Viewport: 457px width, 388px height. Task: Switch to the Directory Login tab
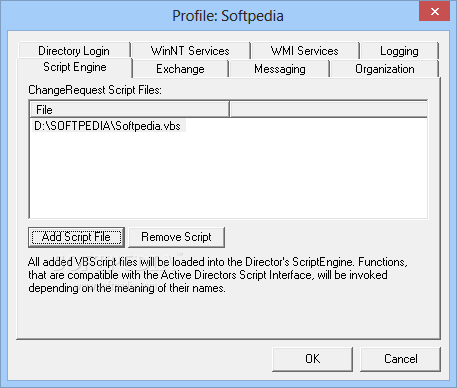[74, 51]
